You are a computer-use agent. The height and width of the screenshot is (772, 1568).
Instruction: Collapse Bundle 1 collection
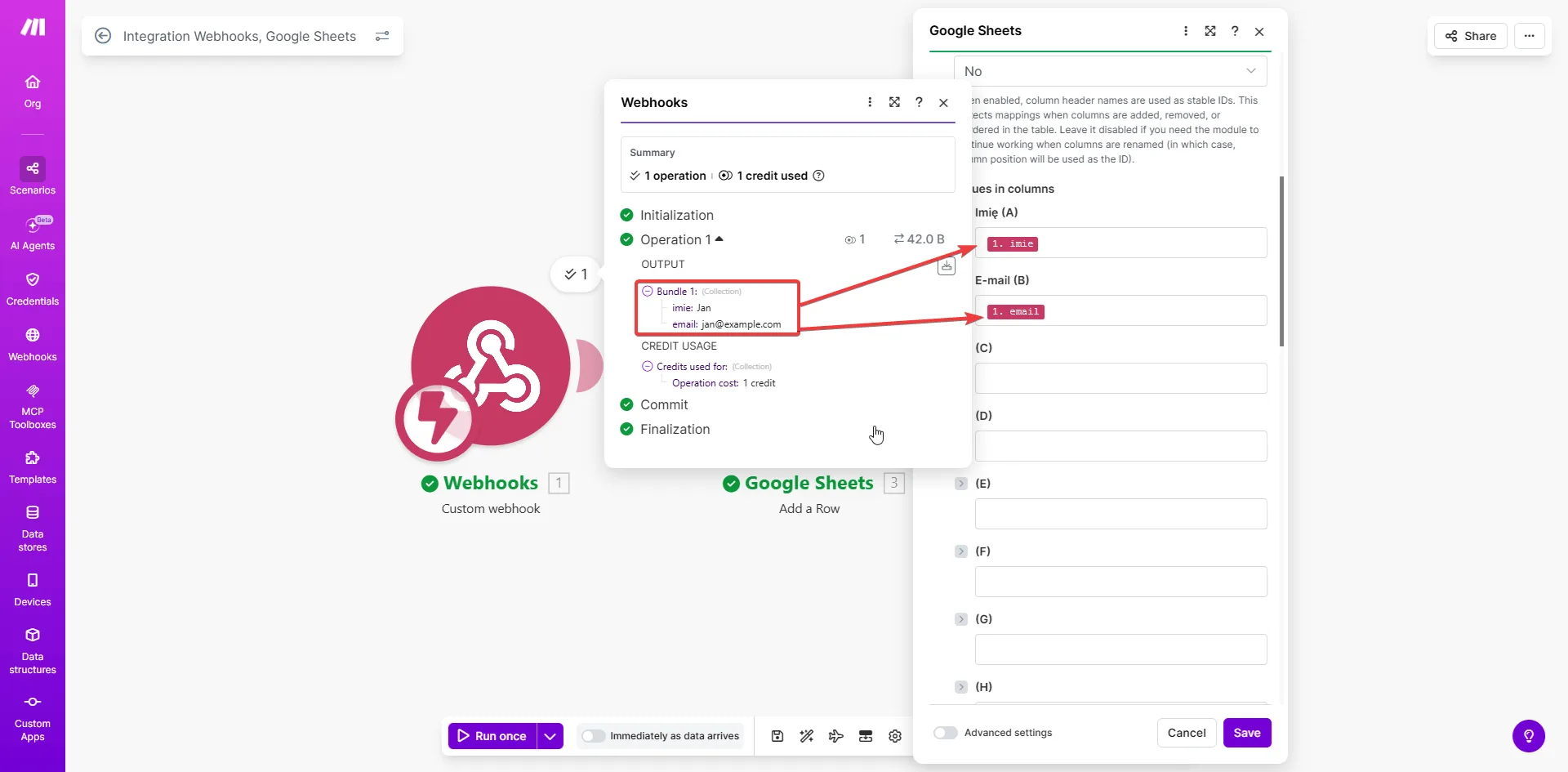(648, 291)
